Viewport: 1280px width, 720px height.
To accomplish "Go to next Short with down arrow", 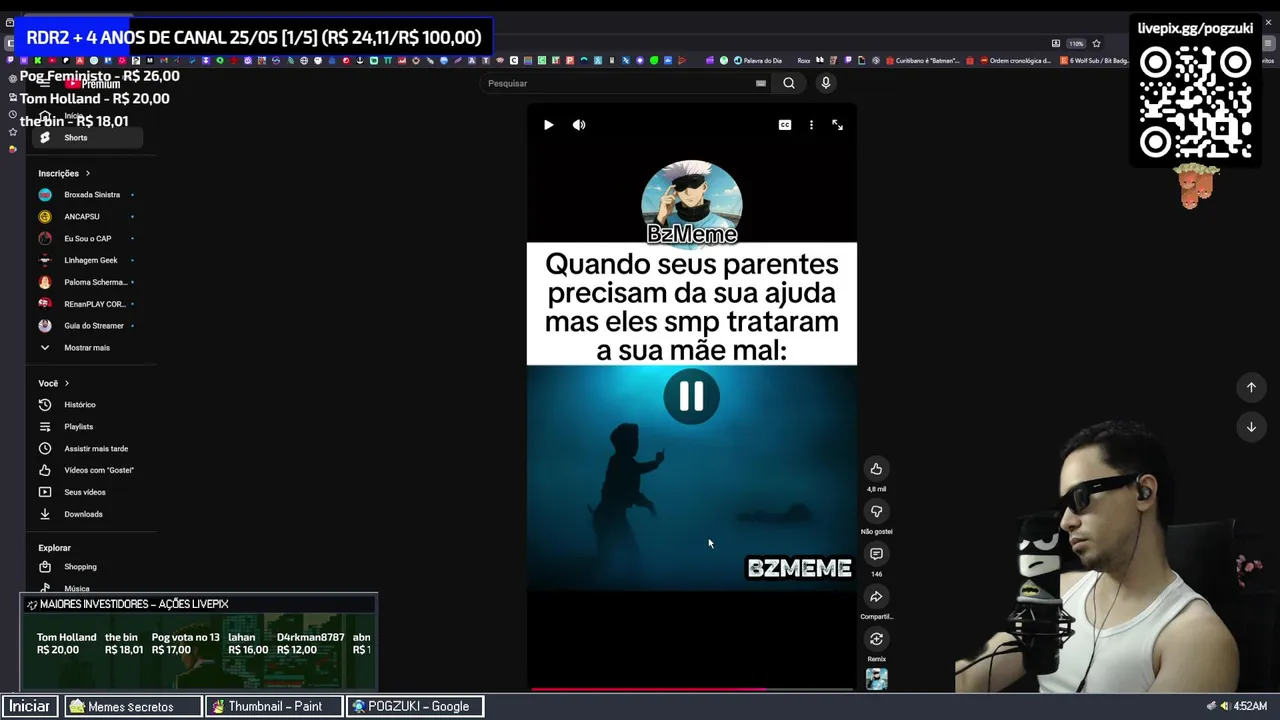I will (1251, 427).
